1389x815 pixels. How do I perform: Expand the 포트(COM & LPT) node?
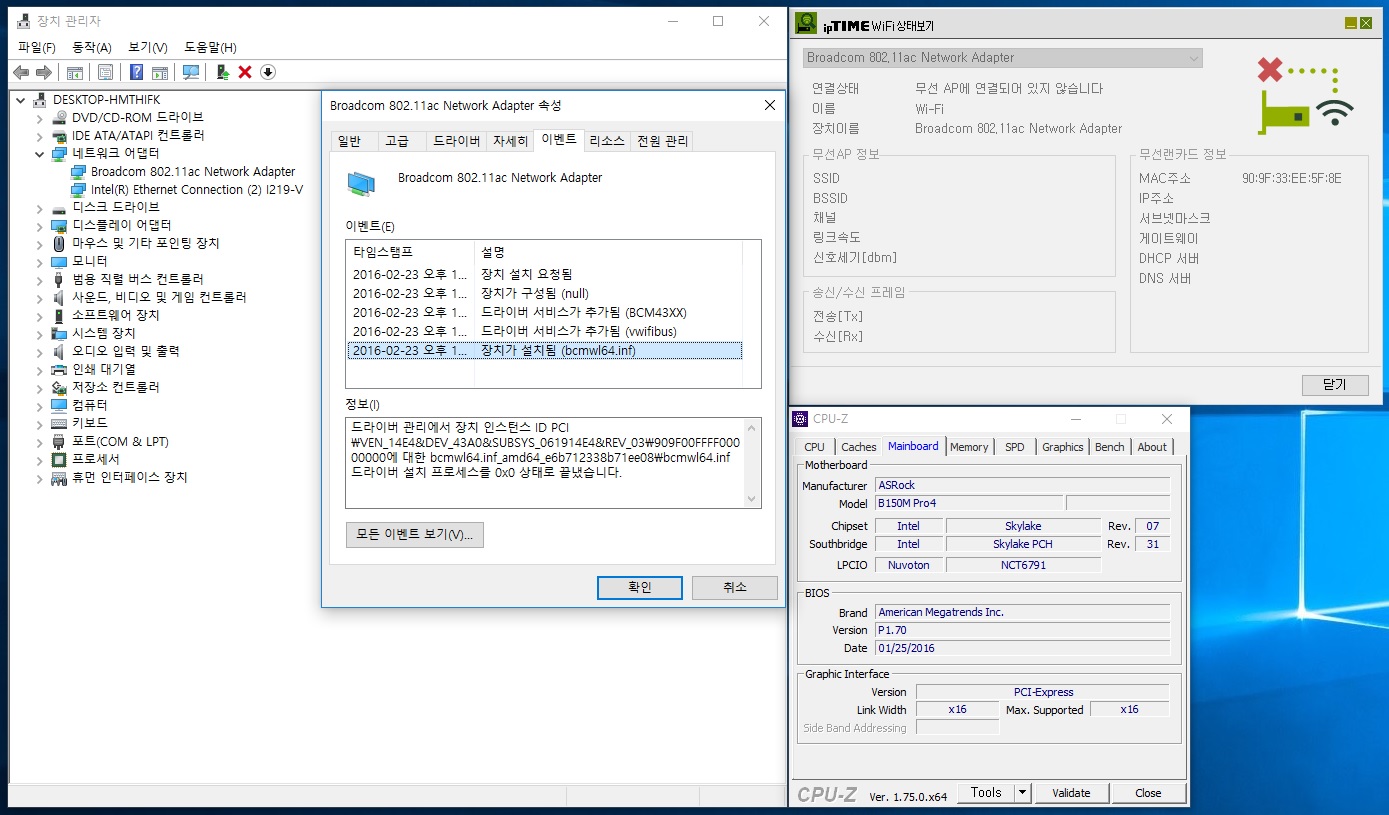pos(40,442)
